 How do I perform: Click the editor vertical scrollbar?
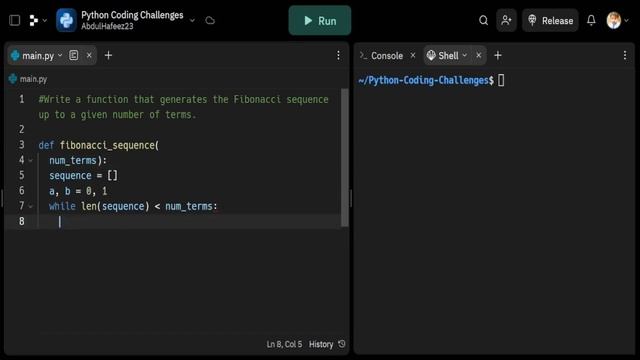(x=344, y=158)
